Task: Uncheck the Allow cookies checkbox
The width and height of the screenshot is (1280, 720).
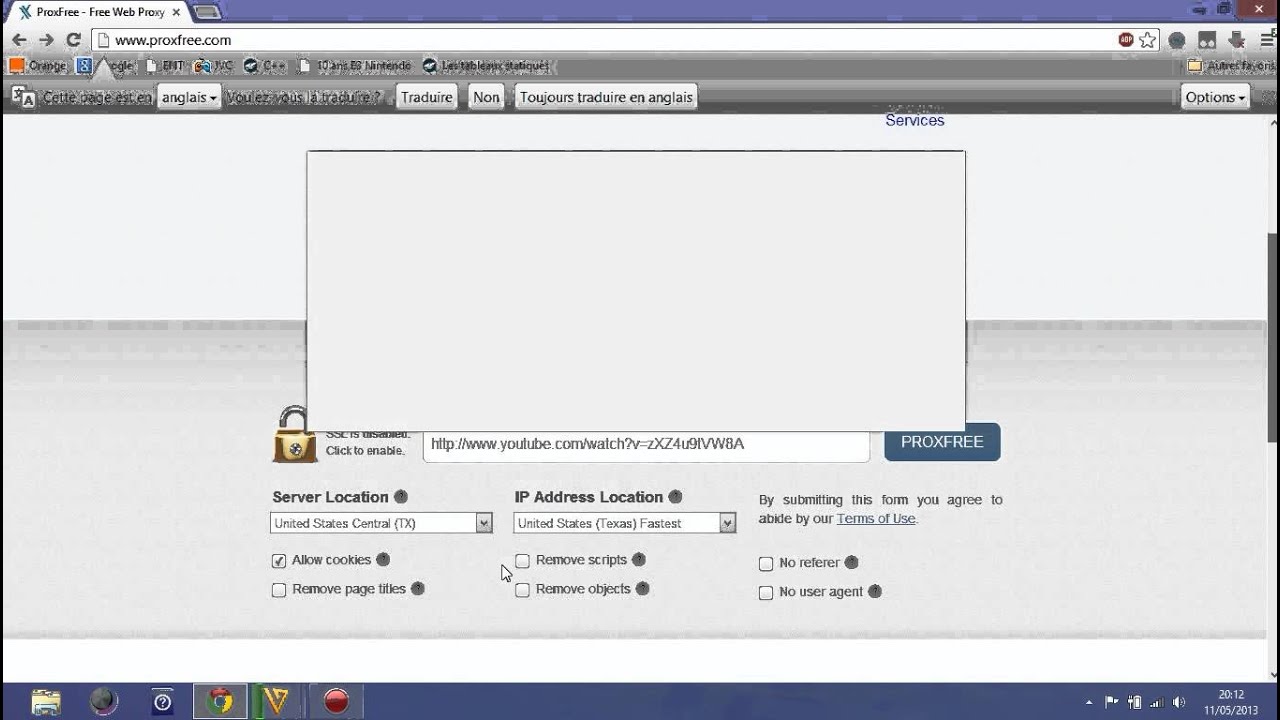Action: pyautogui.click(x=279, y=561)
